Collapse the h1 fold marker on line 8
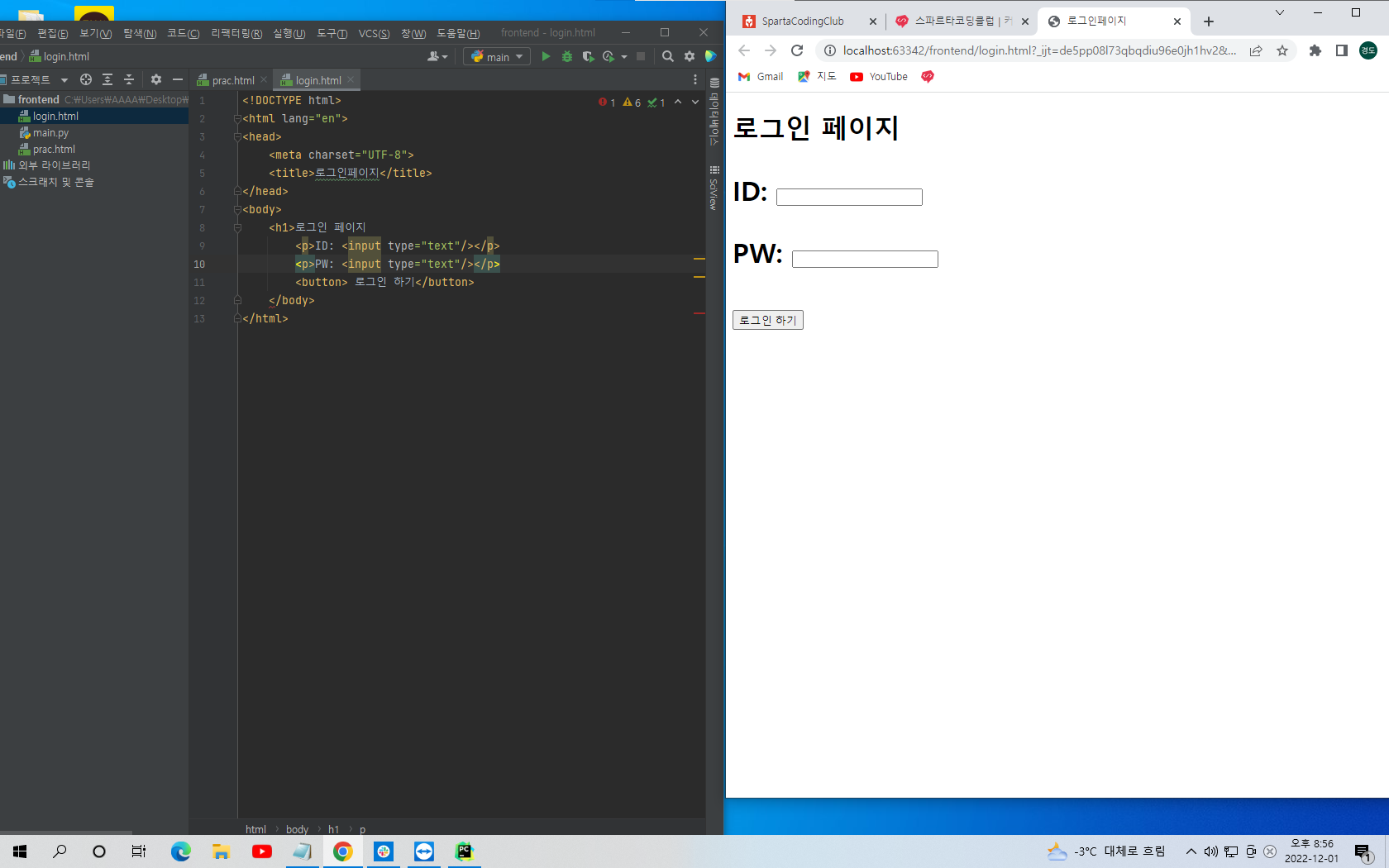1389x868 pixels. 237,228
